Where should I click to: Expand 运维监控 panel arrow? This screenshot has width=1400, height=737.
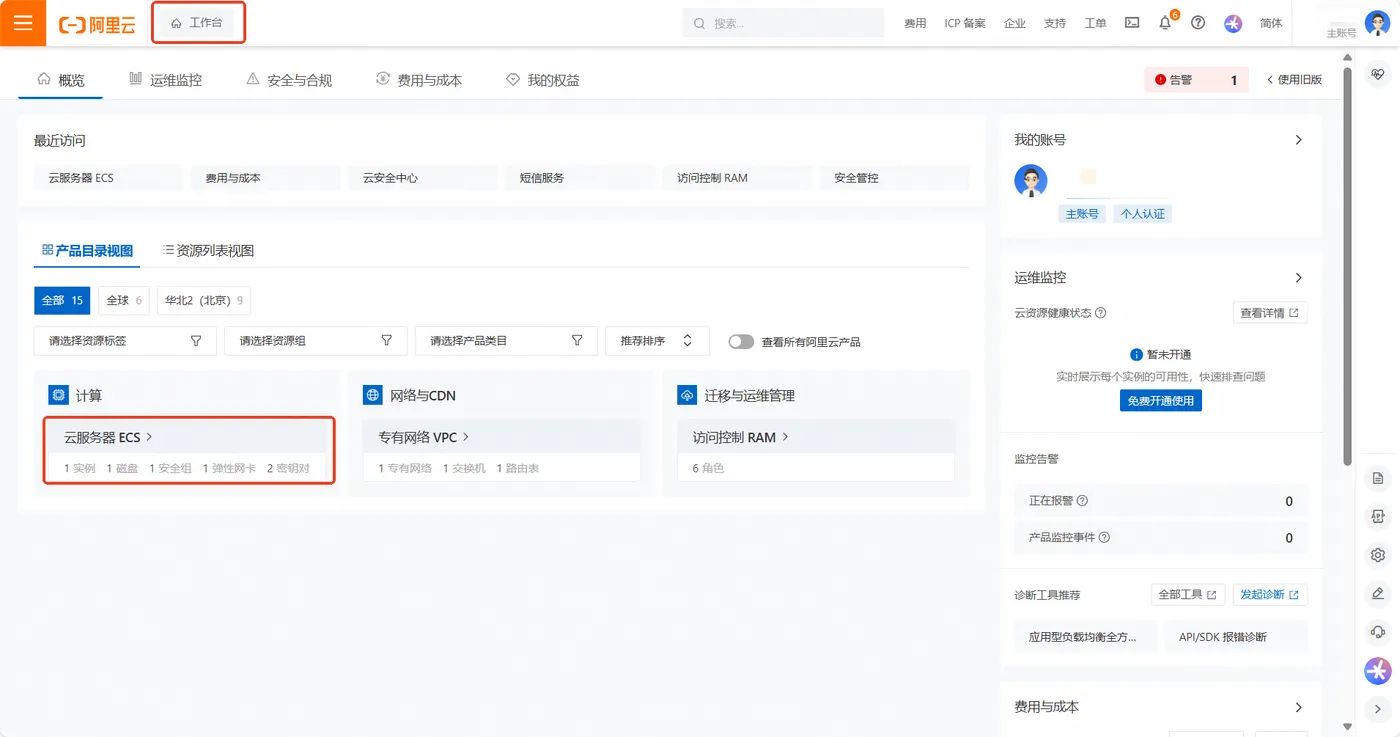[x=1299, y=278]
